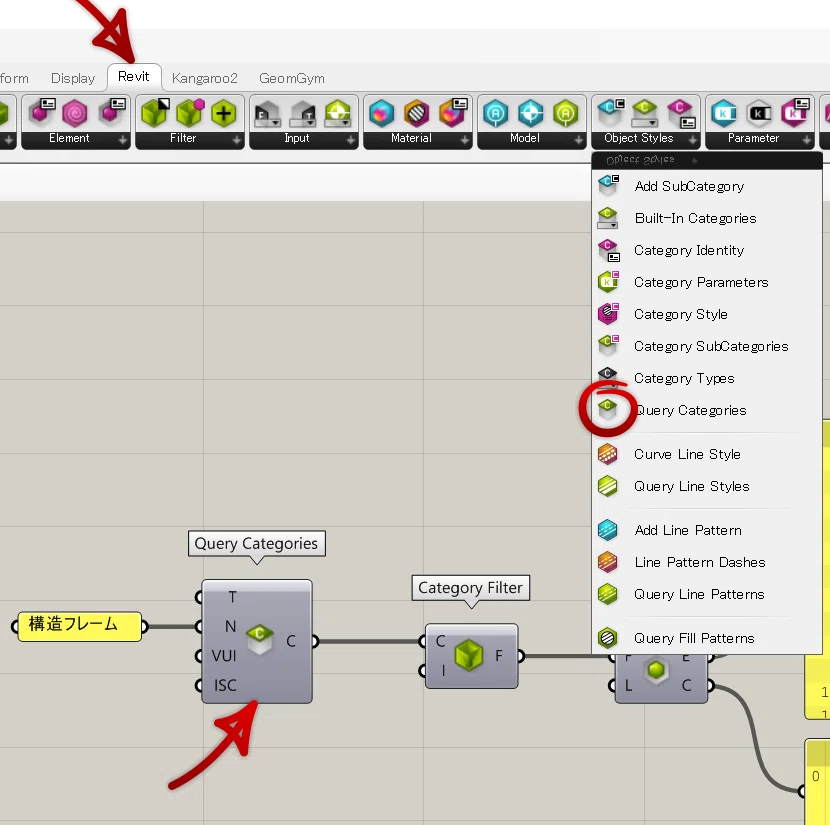This screenshot has width=830, height=825.
Task: Choose Query Line Patterns entry
Action: pos(707,594)
